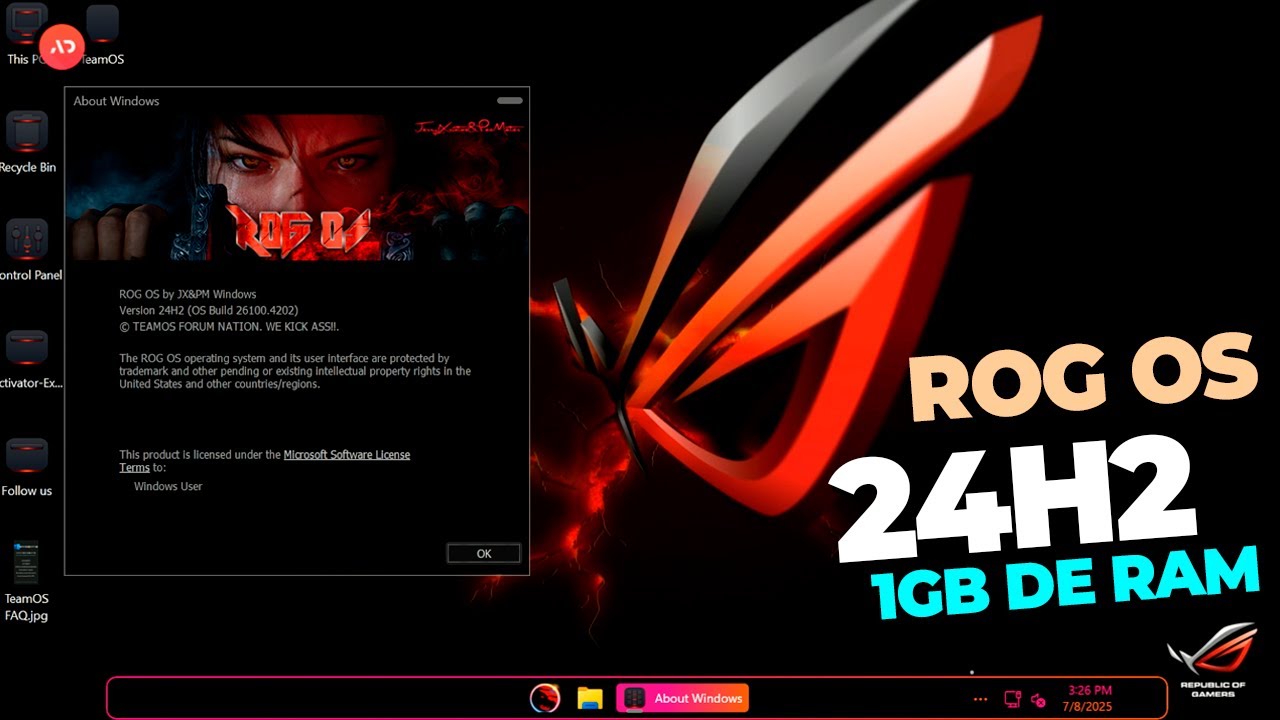Unmute the speaker in the system tray
Viewport: 1280px width, 720px height.
[1040, 700]
